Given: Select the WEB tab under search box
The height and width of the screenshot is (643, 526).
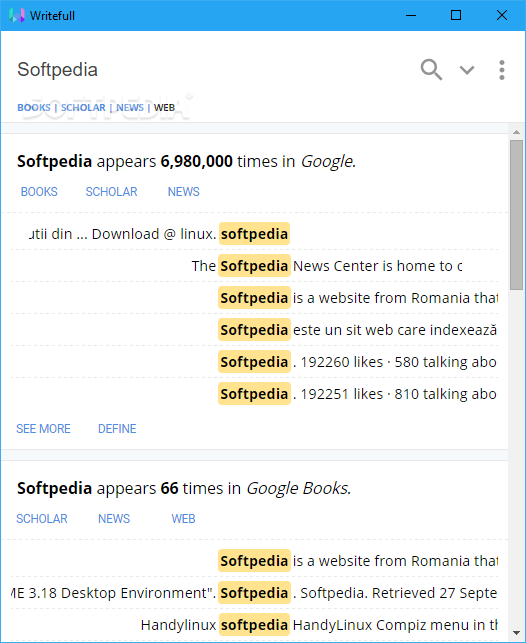Looking at the screenshot, I should (x=164, y=107).
